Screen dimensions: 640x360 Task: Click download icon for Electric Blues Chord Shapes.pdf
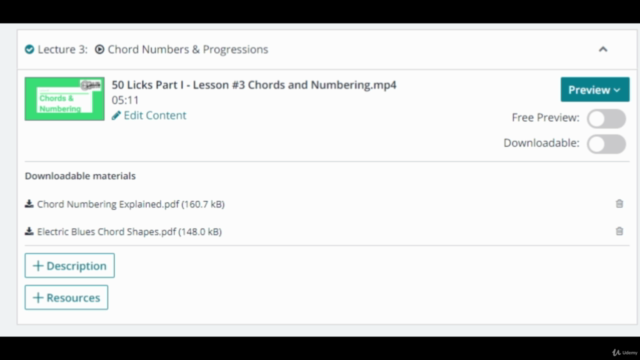tap(29, 231)
